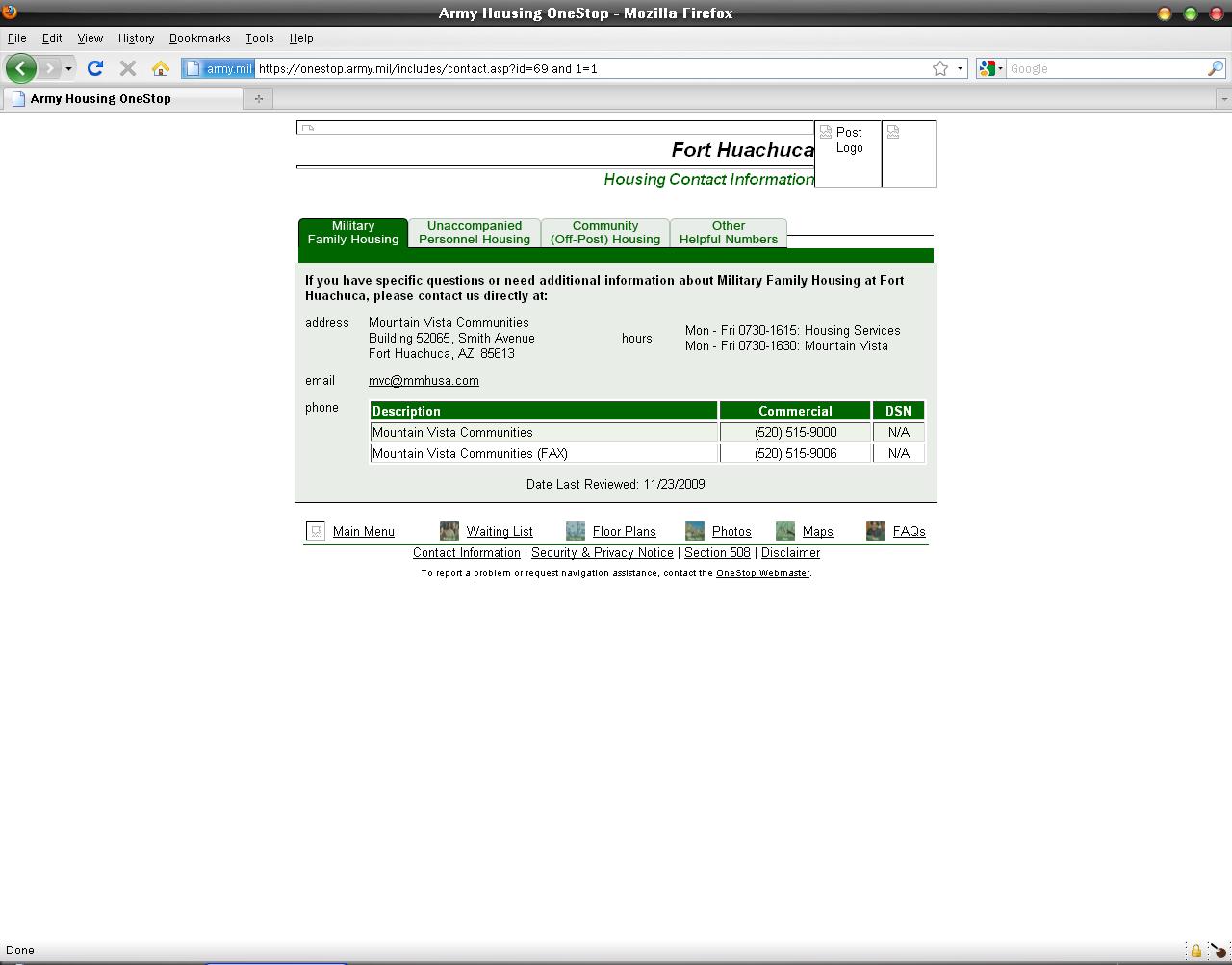Click the stop loading X button
This screenshot has height=965, width=1232.
[127, 68]
